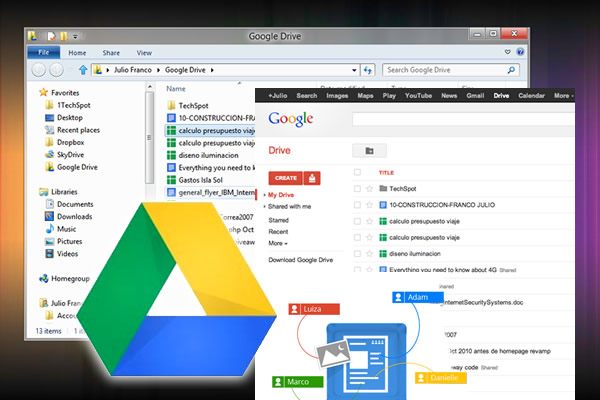The image size is (600, 400).
Task: Click the scroll-up arrow of navigation pane scrollbar
Action: coord(150,87)
